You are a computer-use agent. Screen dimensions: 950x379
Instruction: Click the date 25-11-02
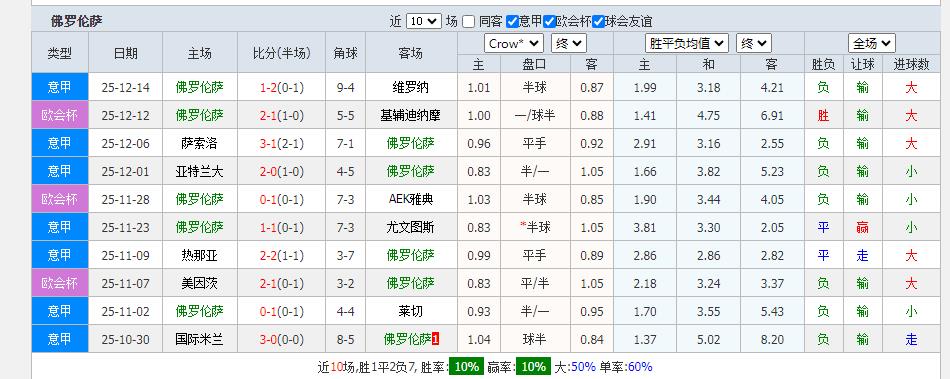click(x=125, y=312)
